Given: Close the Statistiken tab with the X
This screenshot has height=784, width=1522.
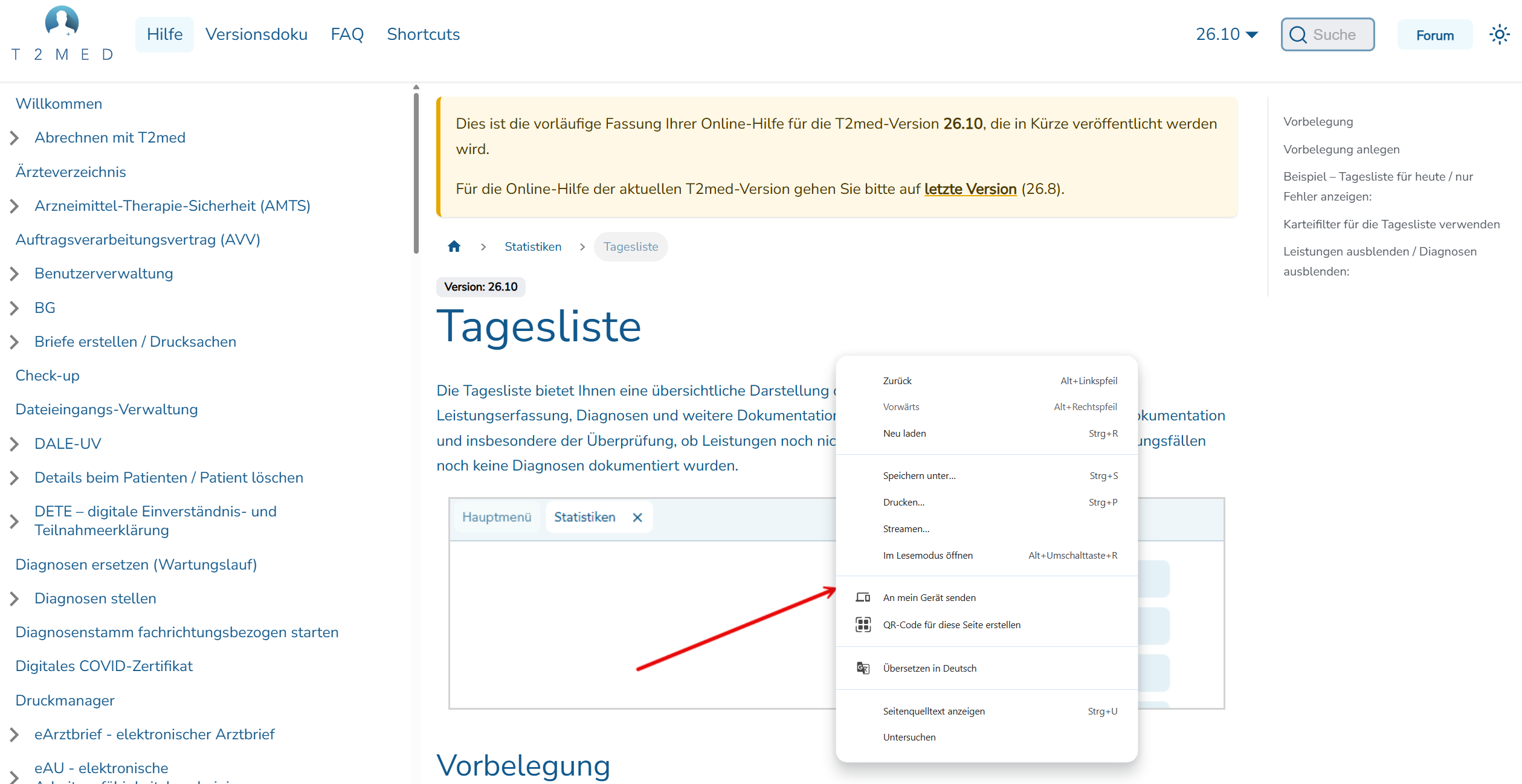Looking at the screenshot, I should coord(637,518).
